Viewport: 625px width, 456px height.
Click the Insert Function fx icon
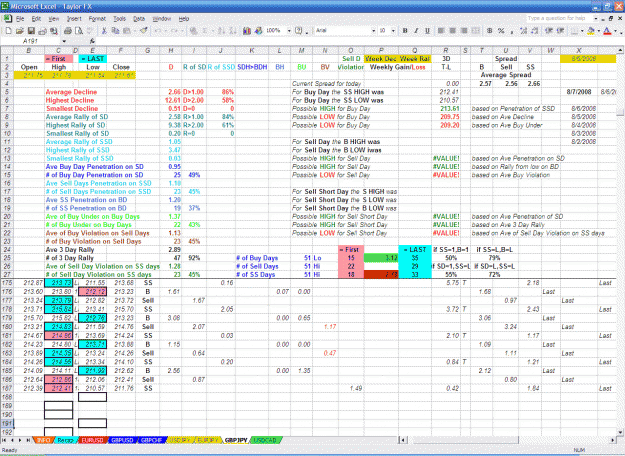click(92, 41)
